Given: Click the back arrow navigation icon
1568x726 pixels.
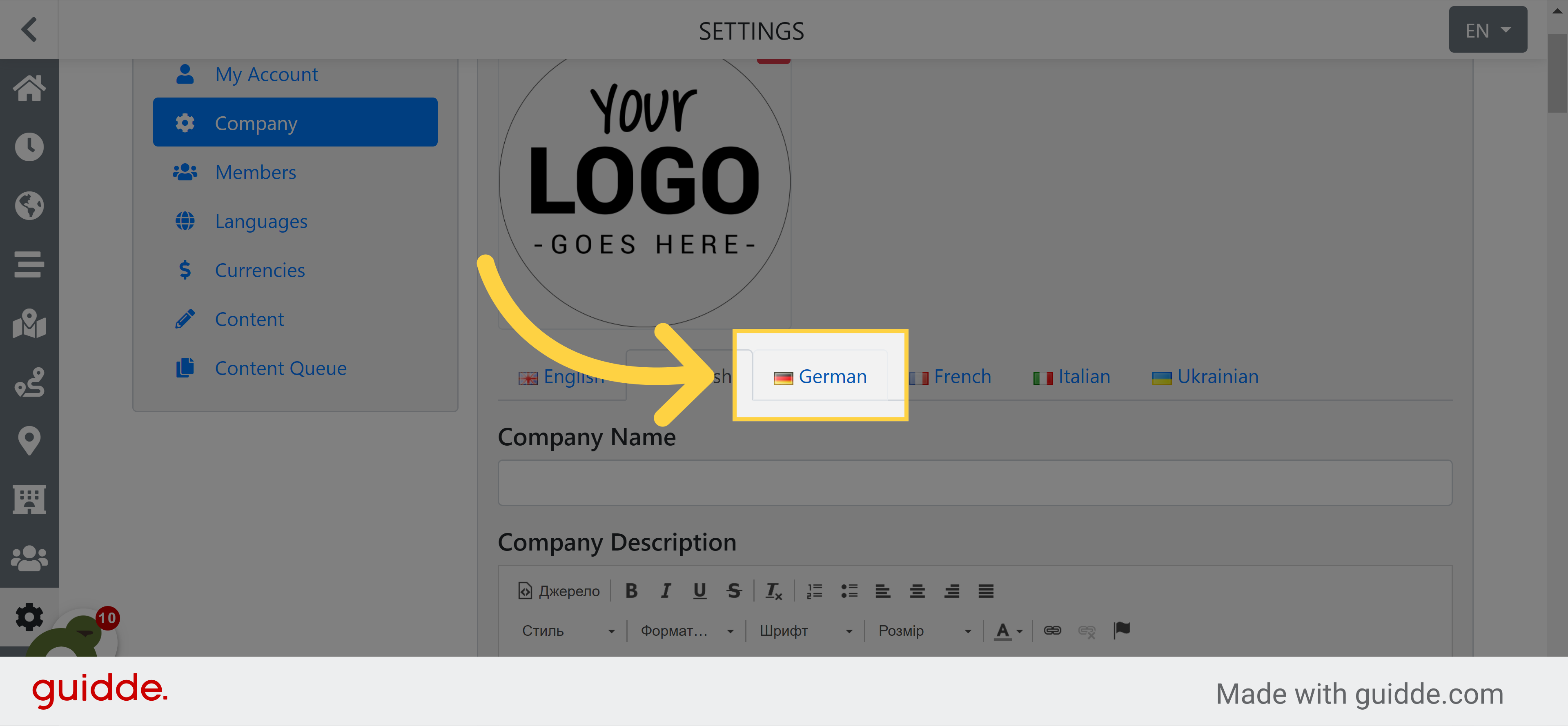Looking at the screenshot, I should click(29, 28).
